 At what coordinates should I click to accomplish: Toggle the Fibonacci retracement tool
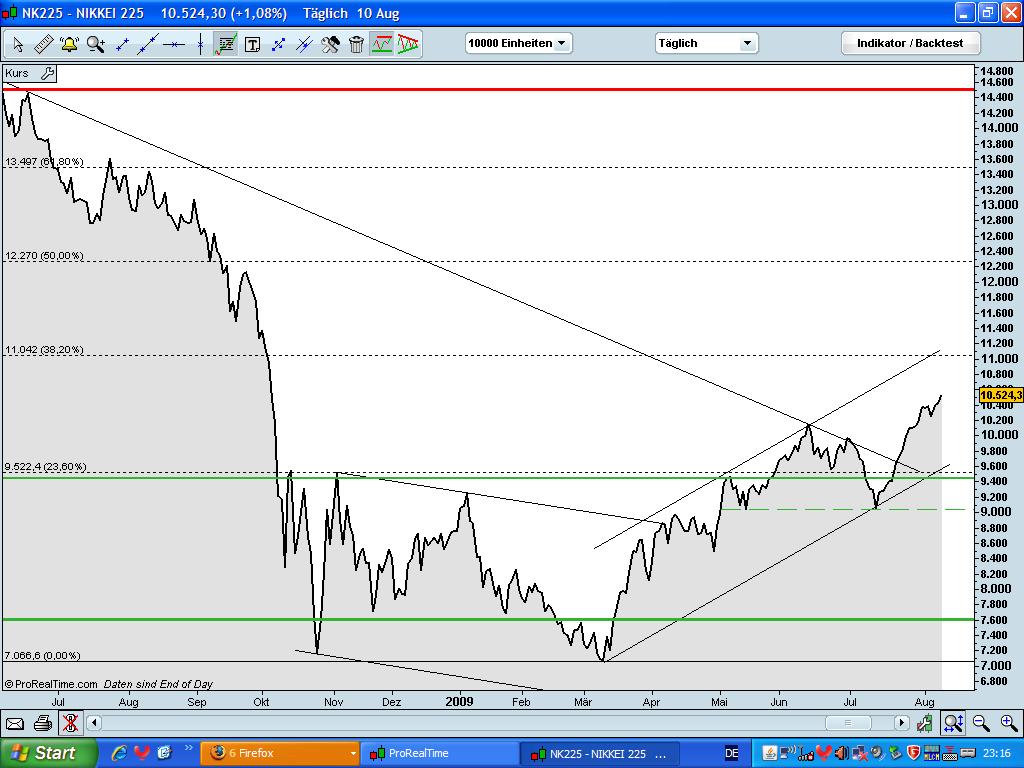coord(226,44)
